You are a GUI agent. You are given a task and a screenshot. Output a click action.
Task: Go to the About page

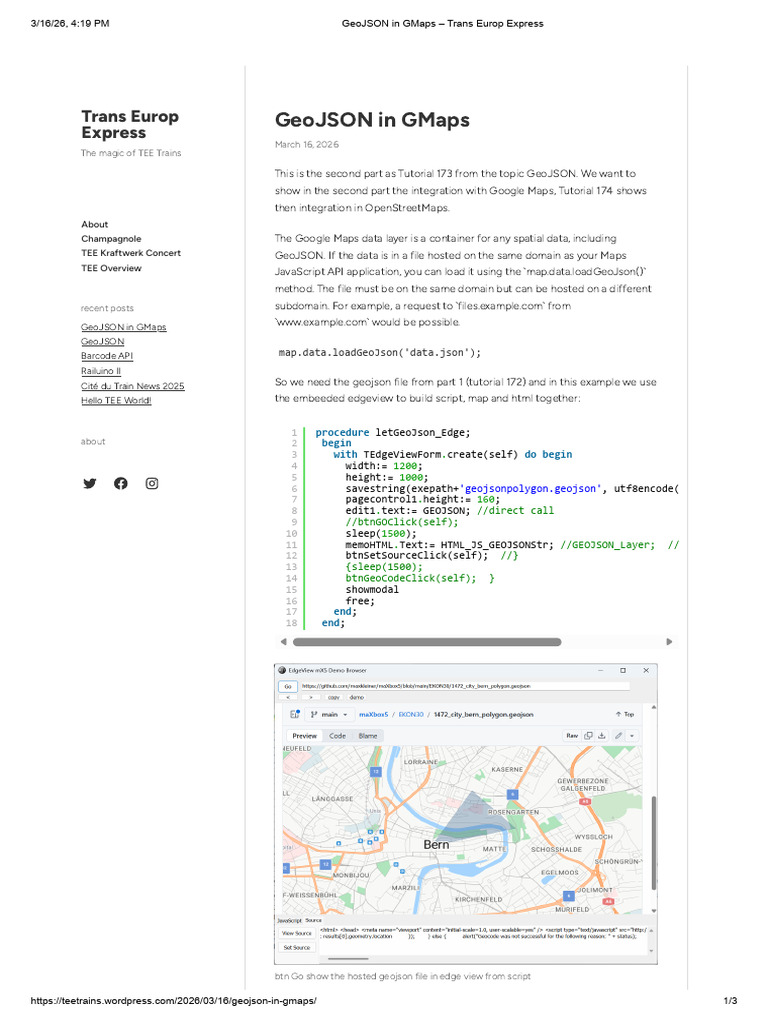coord(95,224)
